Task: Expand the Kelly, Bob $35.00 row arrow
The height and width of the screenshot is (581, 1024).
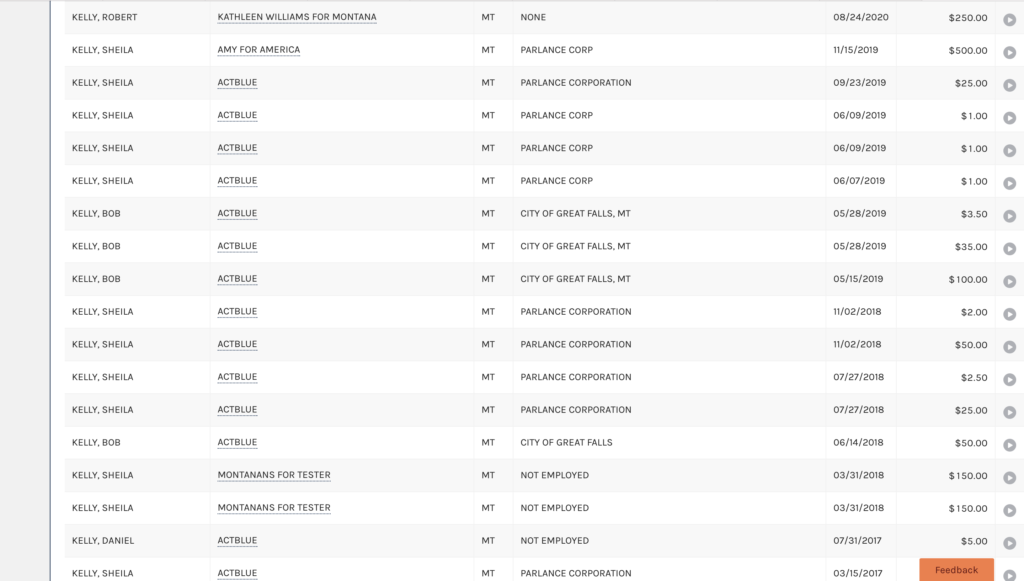Action: coord(1009,249)
